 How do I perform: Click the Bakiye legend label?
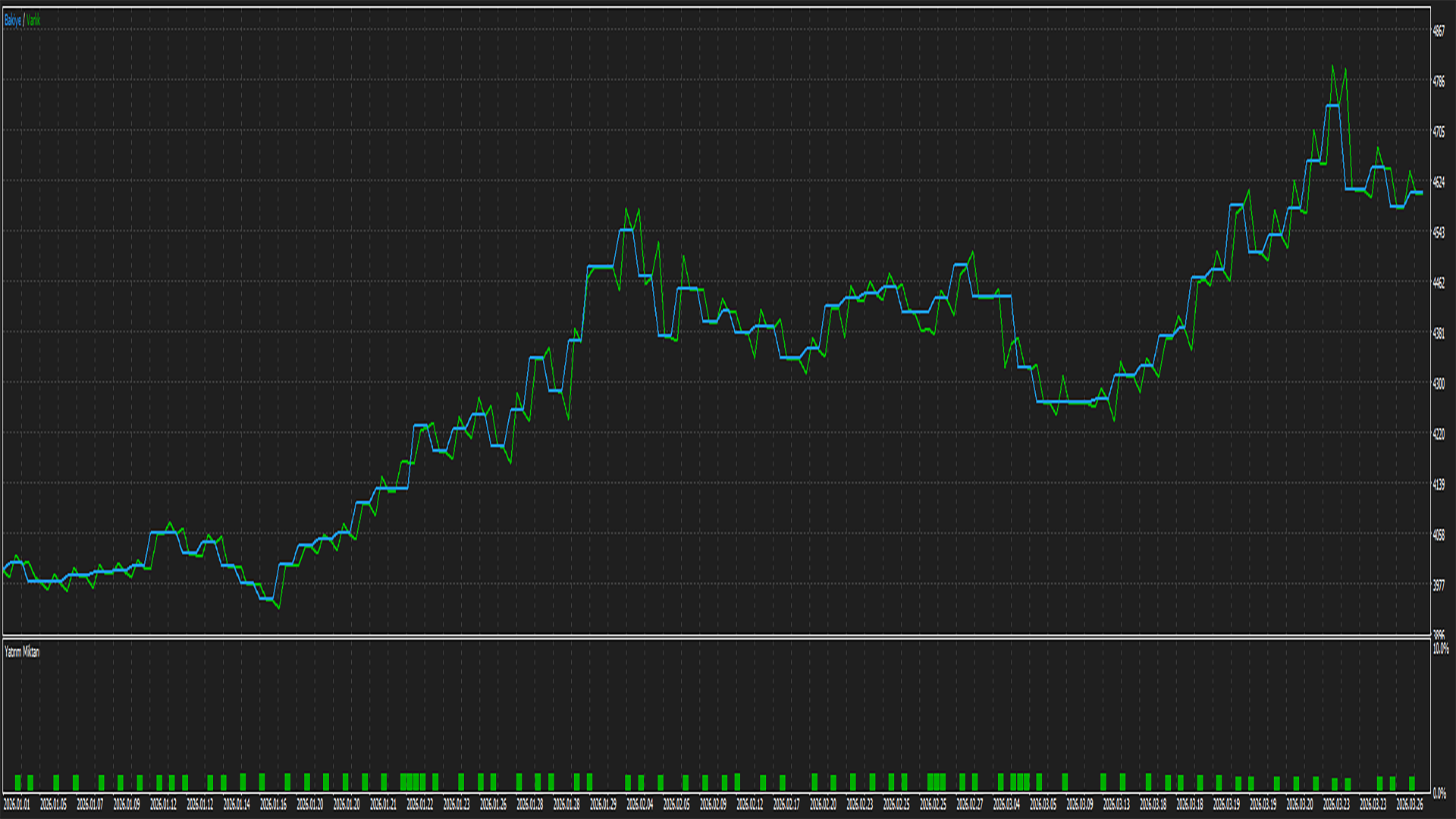(x=12, y=20)
